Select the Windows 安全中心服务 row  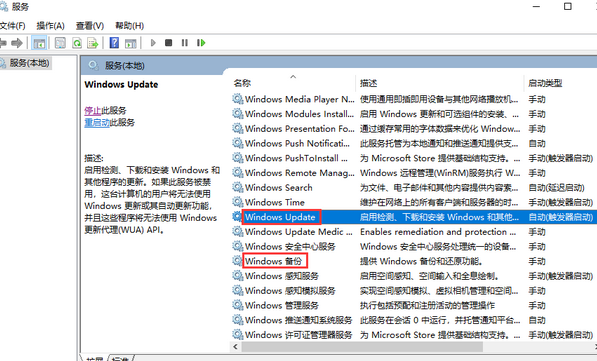coord(413,246)
